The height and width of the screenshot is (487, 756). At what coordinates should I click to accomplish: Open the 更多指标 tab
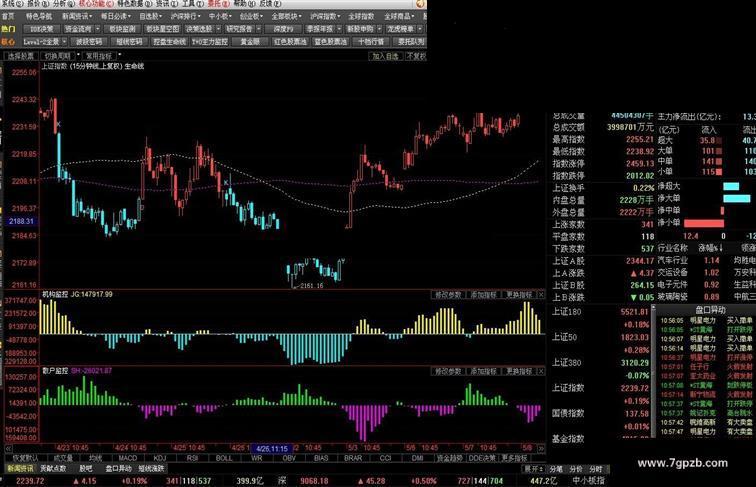pos(514,458)
